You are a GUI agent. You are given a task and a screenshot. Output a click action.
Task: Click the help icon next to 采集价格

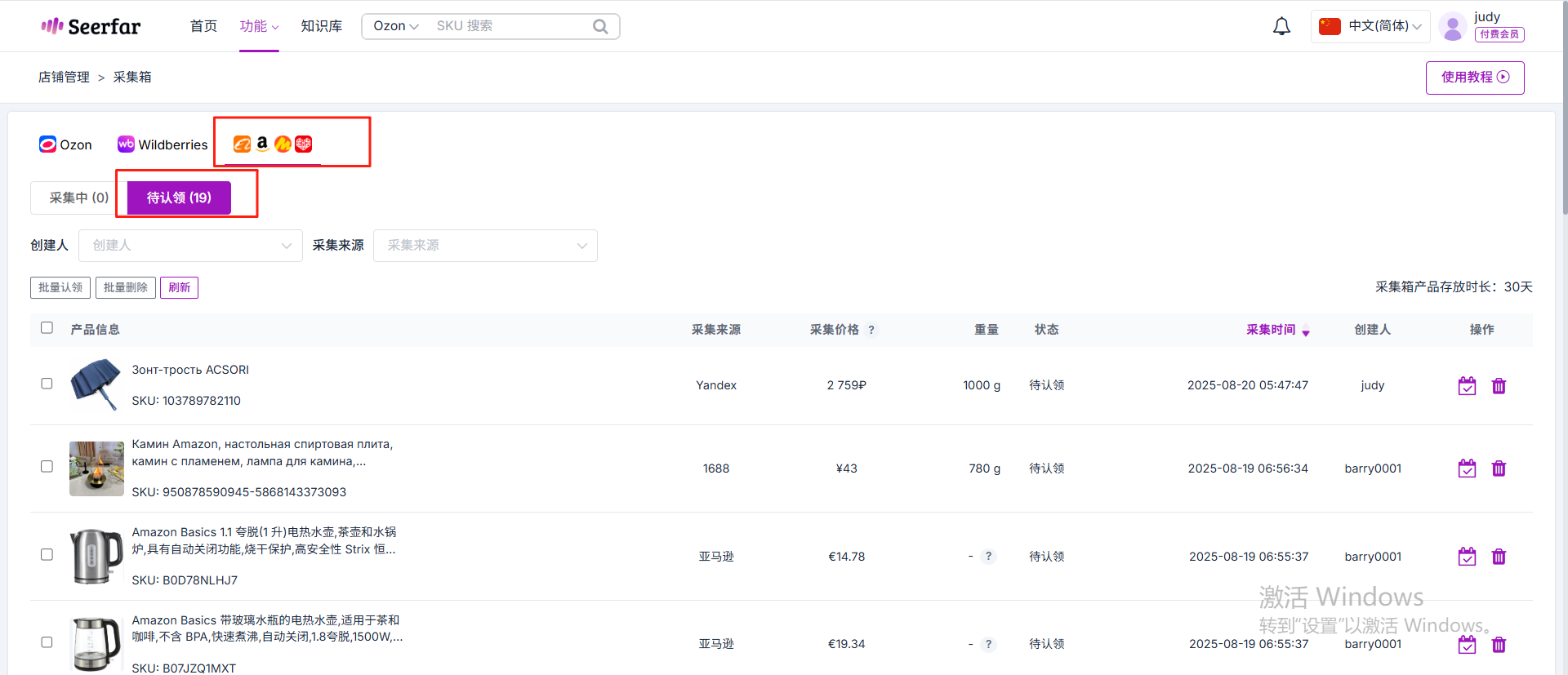(x=871, y=330)
